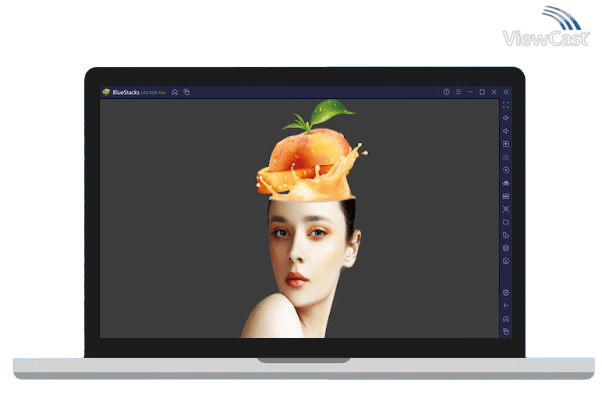
Task: Take a screenshot using sidebar icon
Action: point(506,209)
